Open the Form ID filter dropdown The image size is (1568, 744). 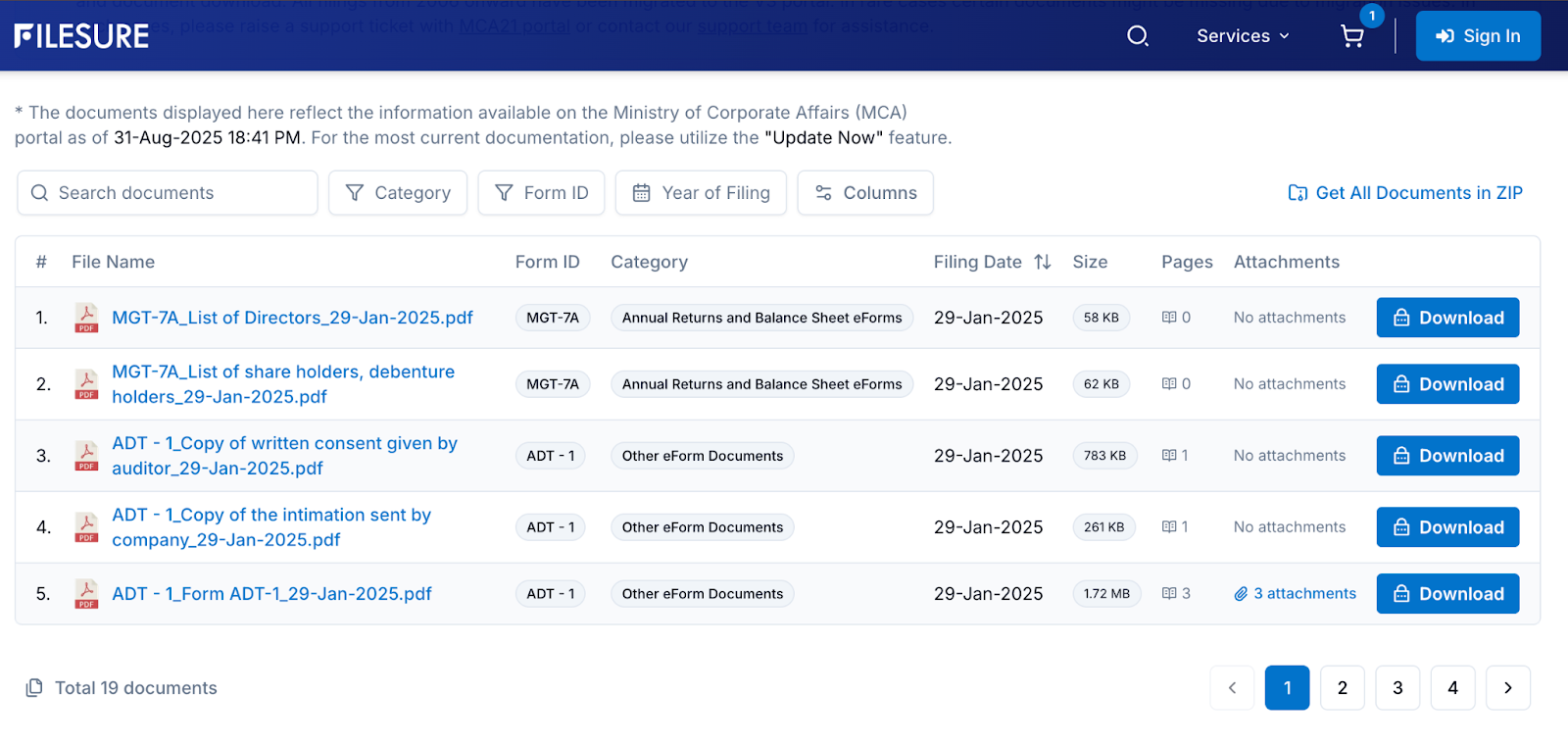coord(541,193)
